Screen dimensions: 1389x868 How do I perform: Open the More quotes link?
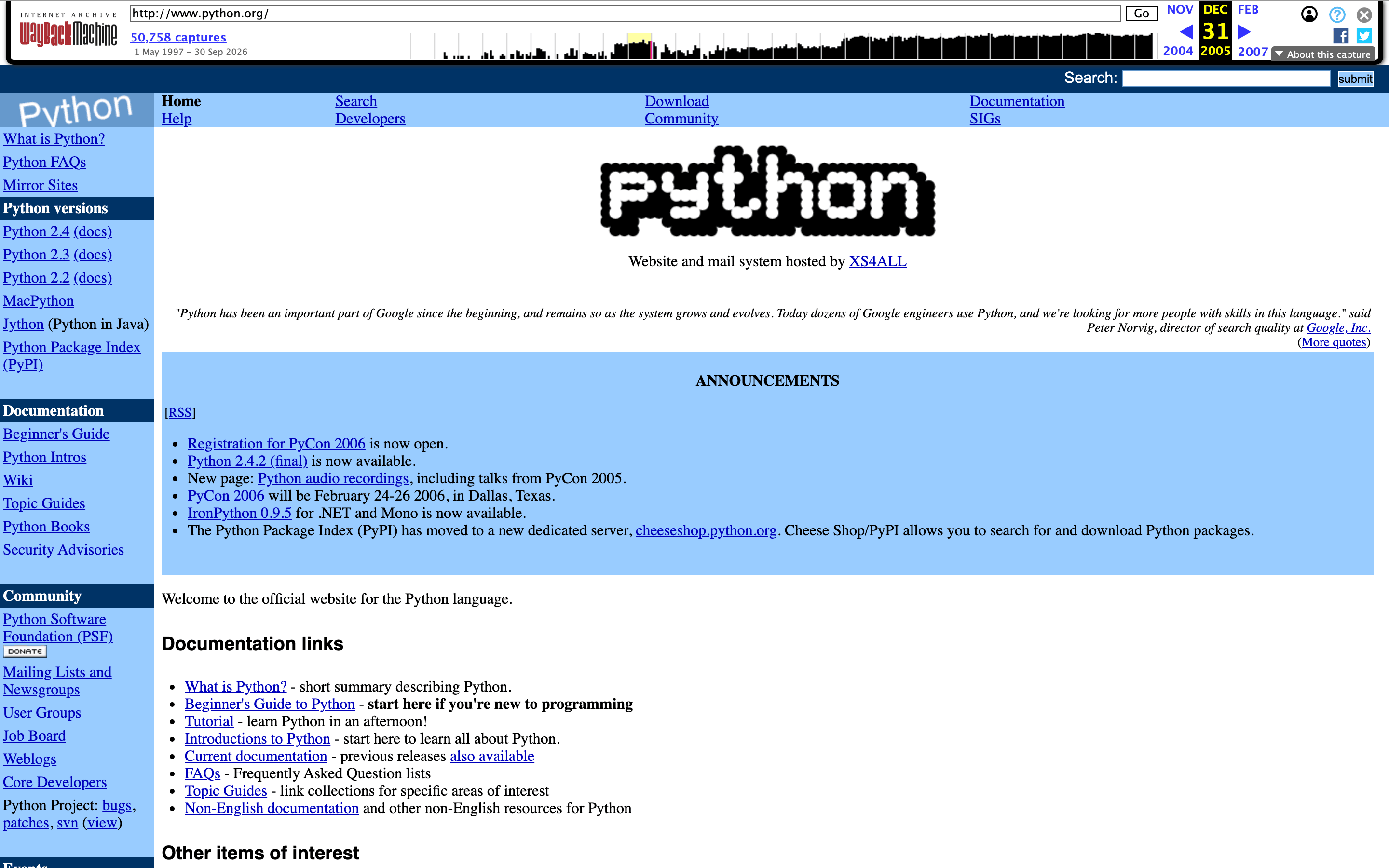[x=1334, y=342]
